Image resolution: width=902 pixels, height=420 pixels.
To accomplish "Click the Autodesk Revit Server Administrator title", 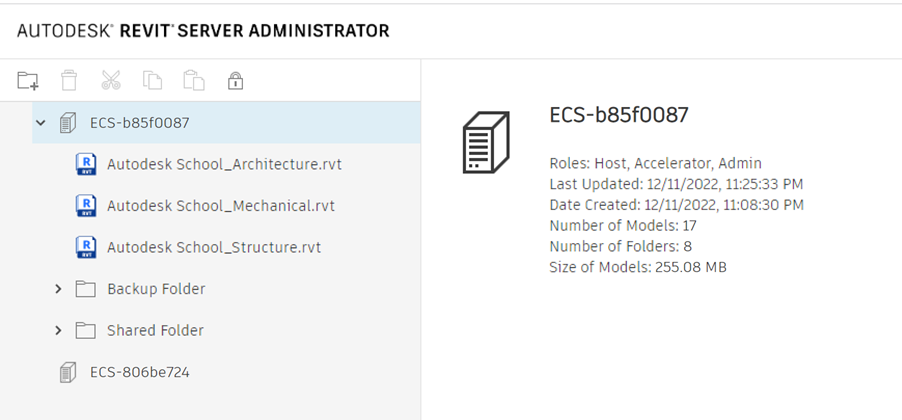I will tap(203, 31).
